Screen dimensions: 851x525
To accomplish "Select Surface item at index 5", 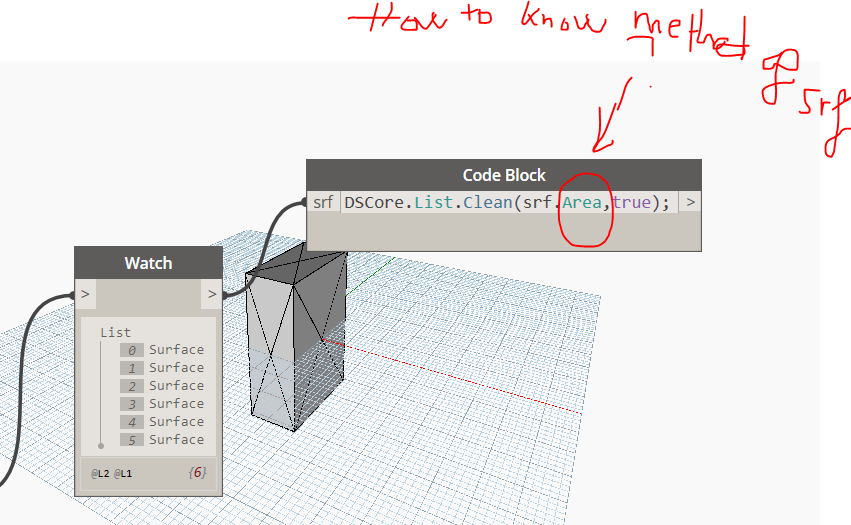I will (162, 439).
